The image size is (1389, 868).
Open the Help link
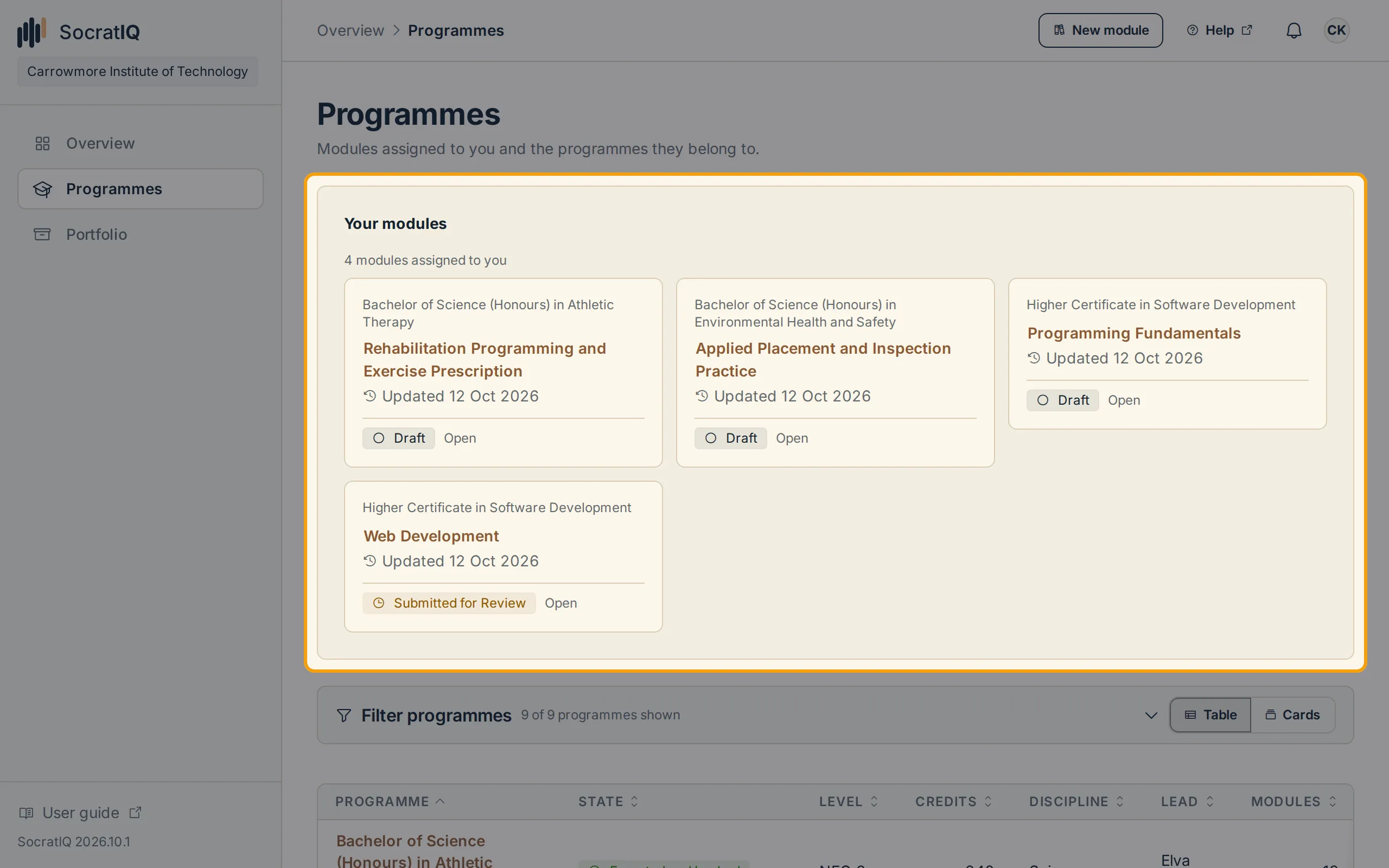[1219, 30]
